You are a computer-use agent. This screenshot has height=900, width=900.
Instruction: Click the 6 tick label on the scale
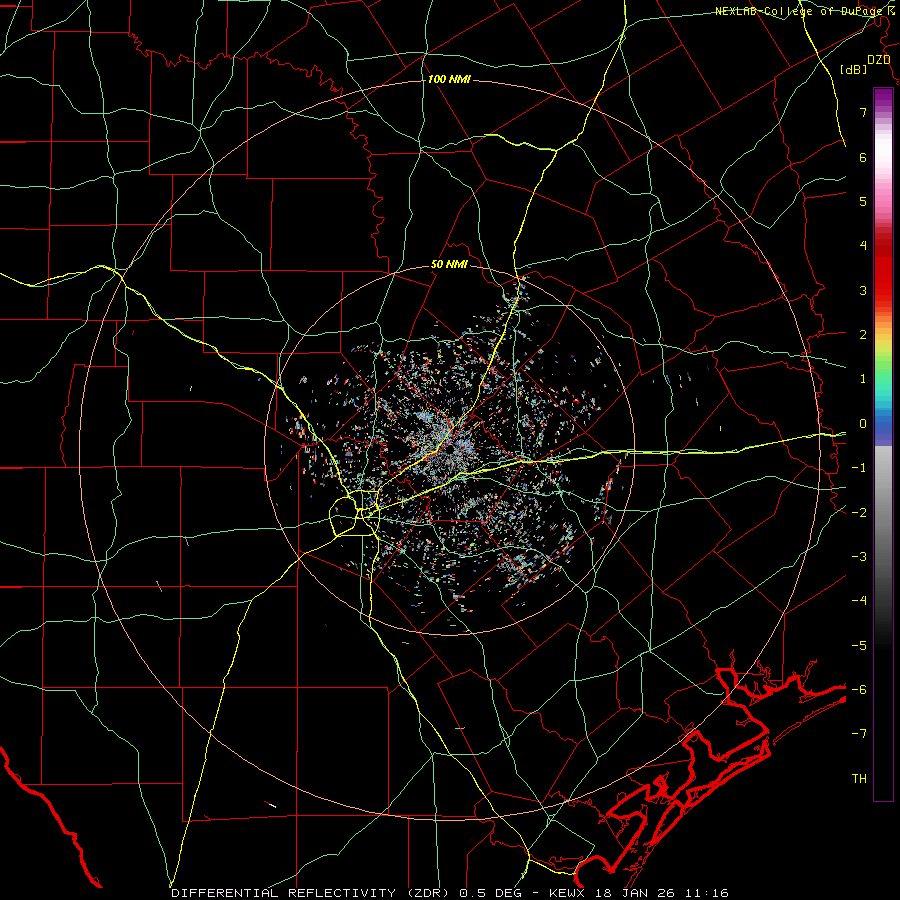point(863,157)
